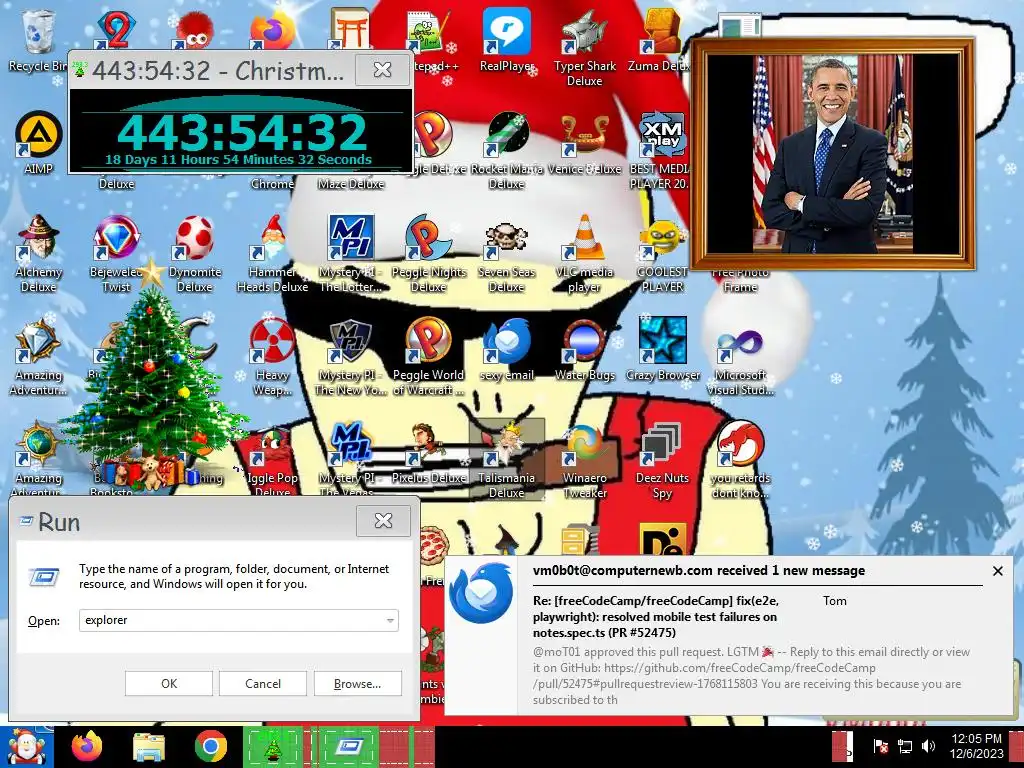Open Talismania Deluxe selected icon
Screen dimensions: 1024x768
(506, 459)
